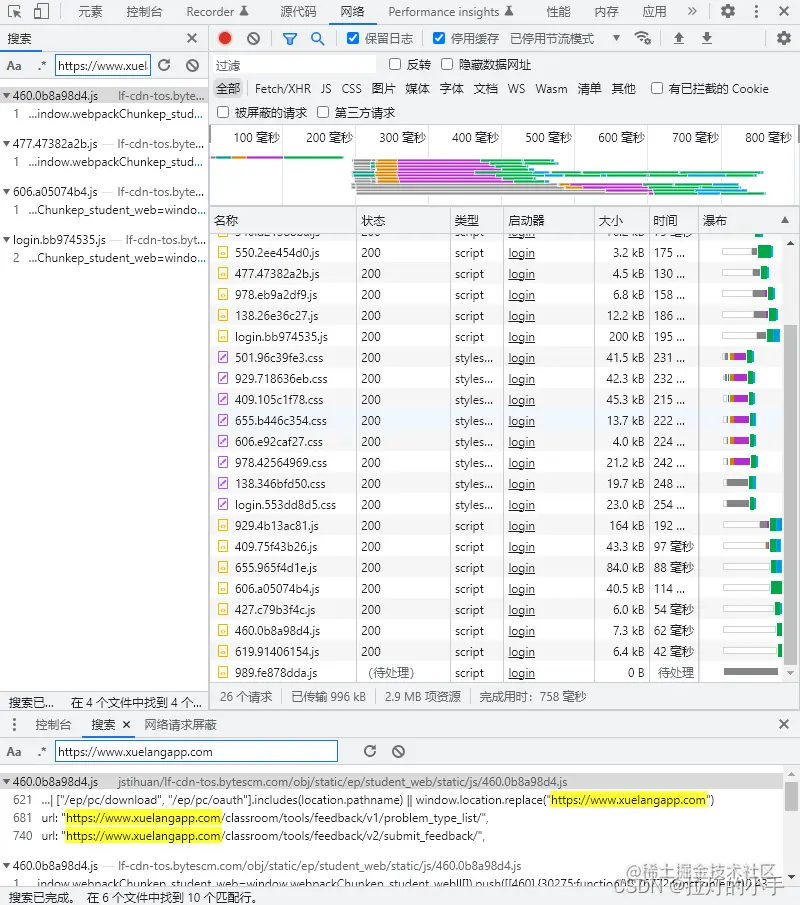The height and width of the screenshot is (905, 800).
Task: Enable the 反转 checkbox
Action: (395, 64)
